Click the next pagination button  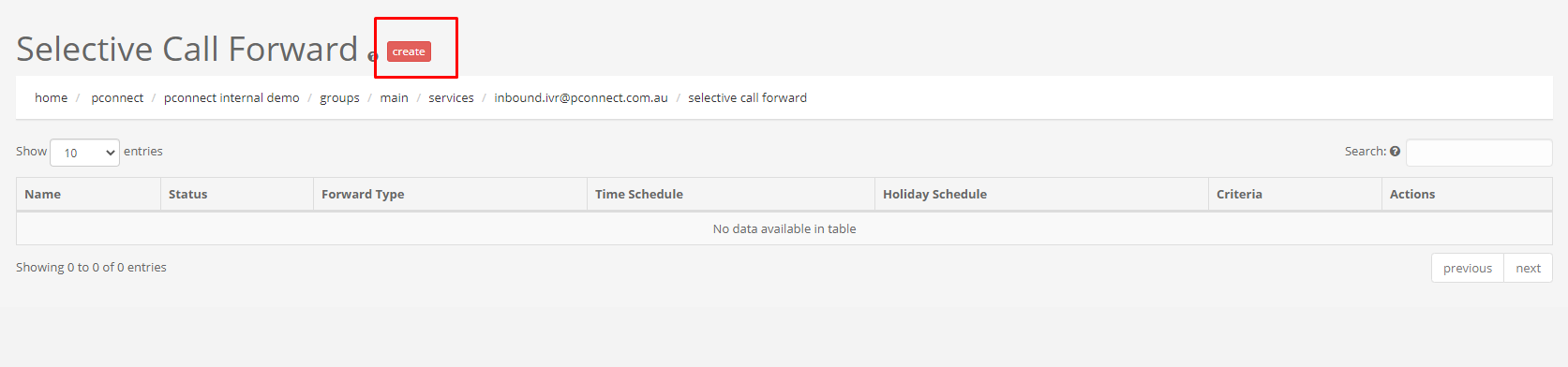pyautogui.click(x=1529, y=268)
